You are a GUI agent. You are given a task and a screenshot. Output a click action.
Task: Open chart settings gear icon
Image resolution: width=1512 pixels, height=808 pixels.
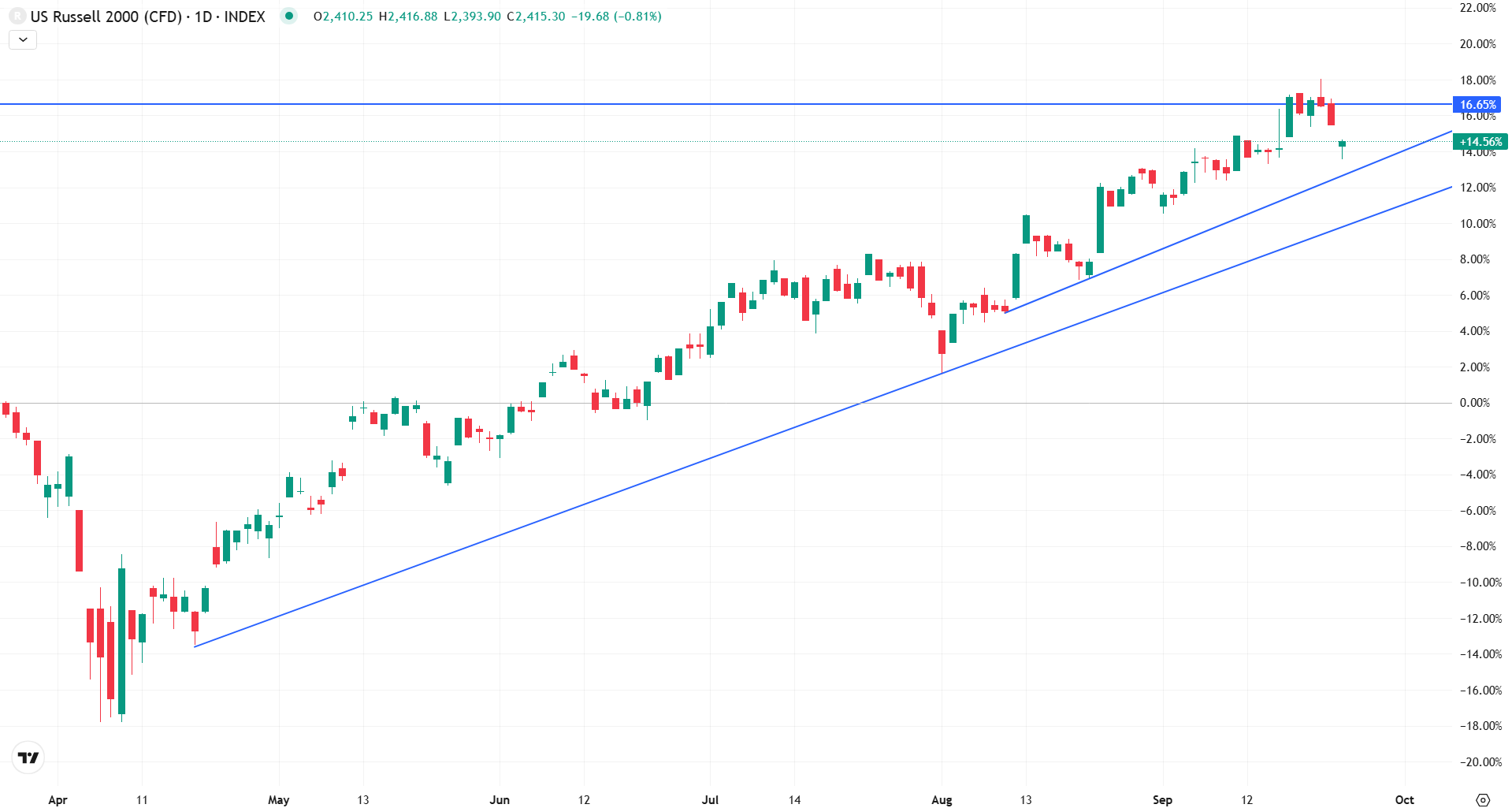pos(1482,799)
